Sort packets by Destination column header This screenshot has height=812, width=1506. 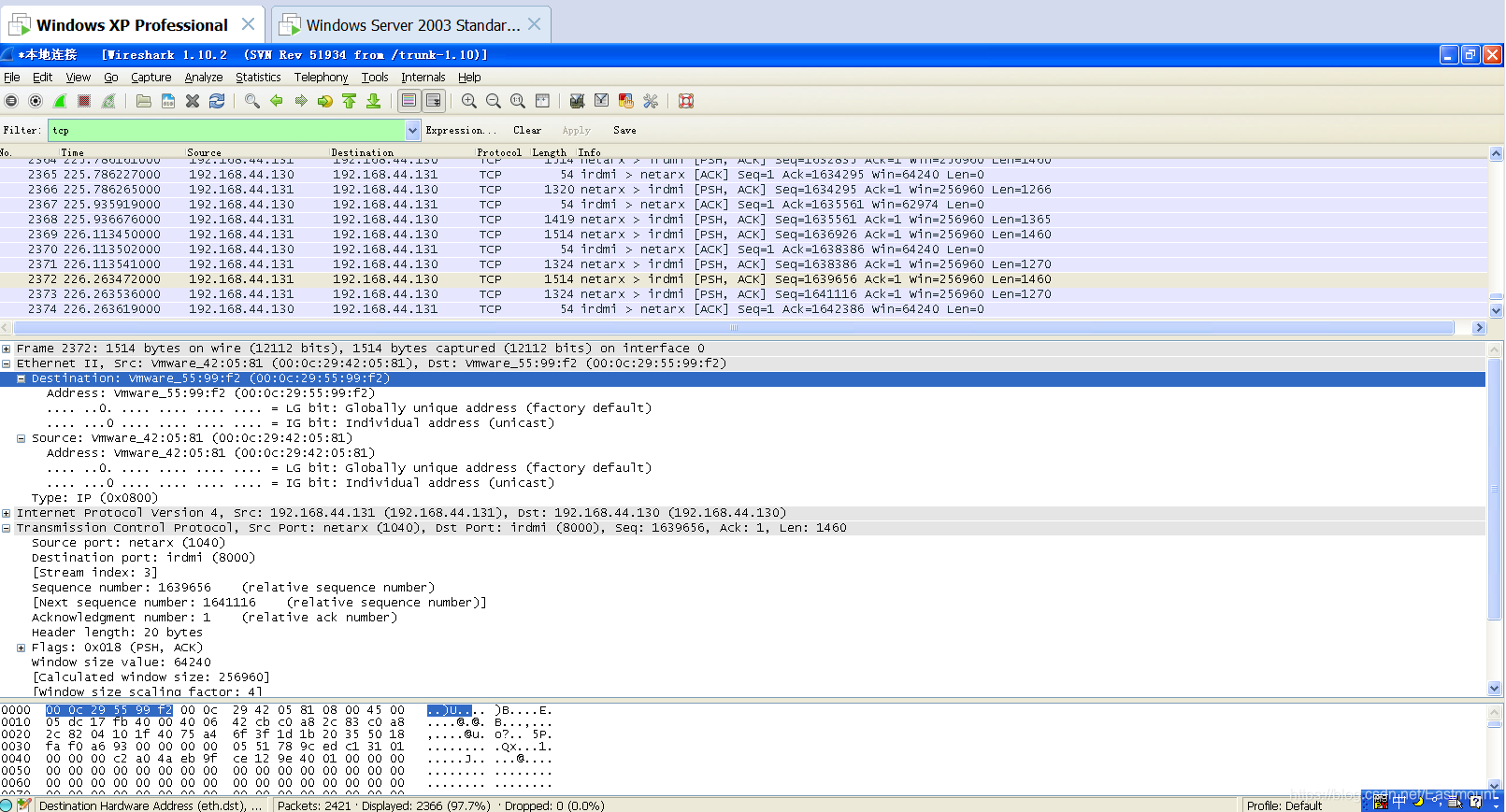tap(362, 152)
